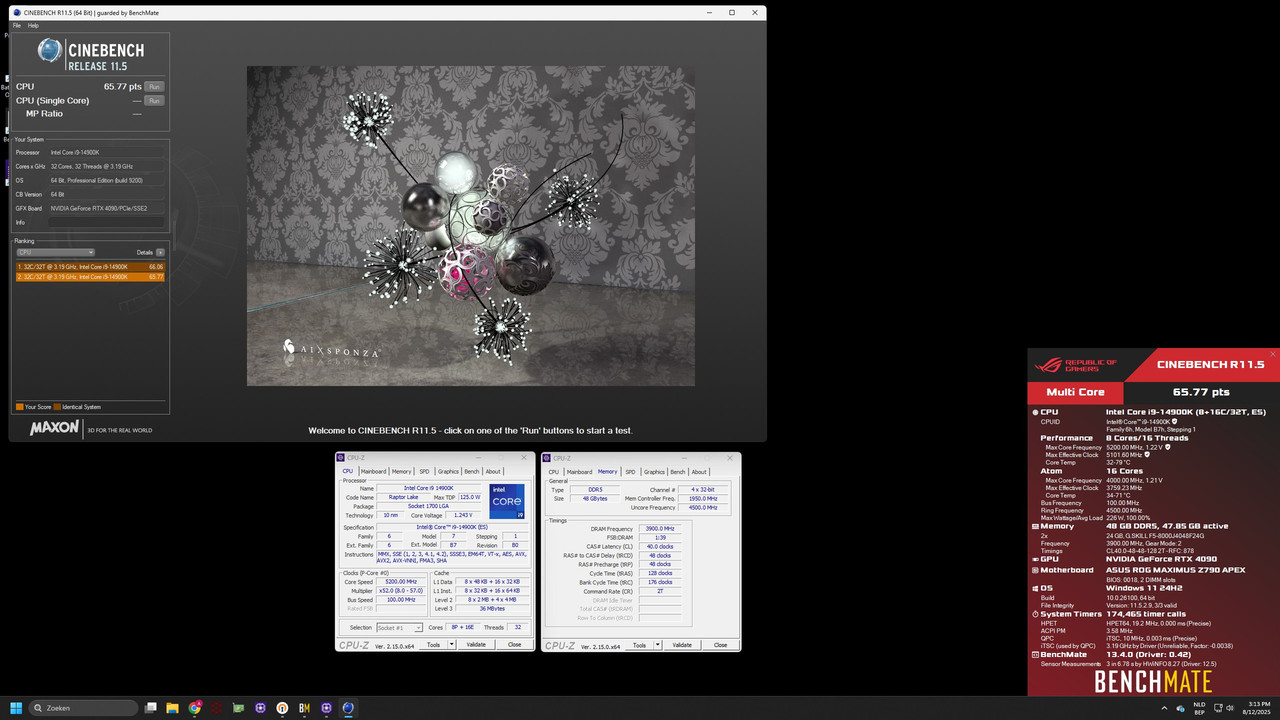This screenshot has width=1280, height=720.
Task: Open Socket #1 selection dropdown in CPU-Z
Action: (399, 628)
